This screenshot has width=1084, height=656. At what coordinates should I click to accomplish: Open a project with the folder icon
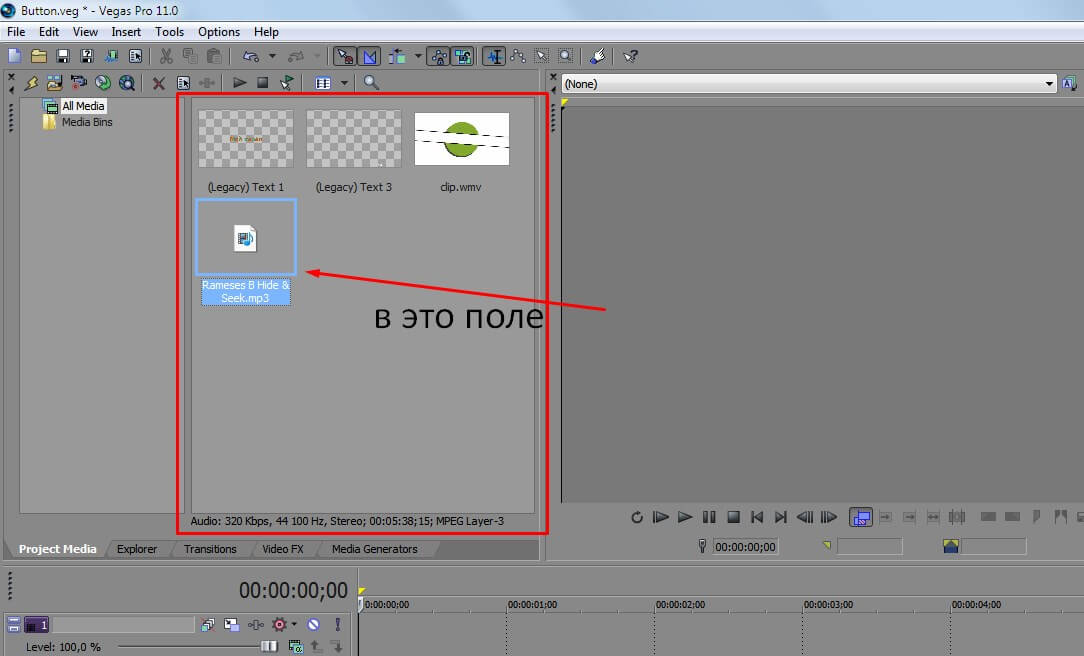click(x=39, y=56)
